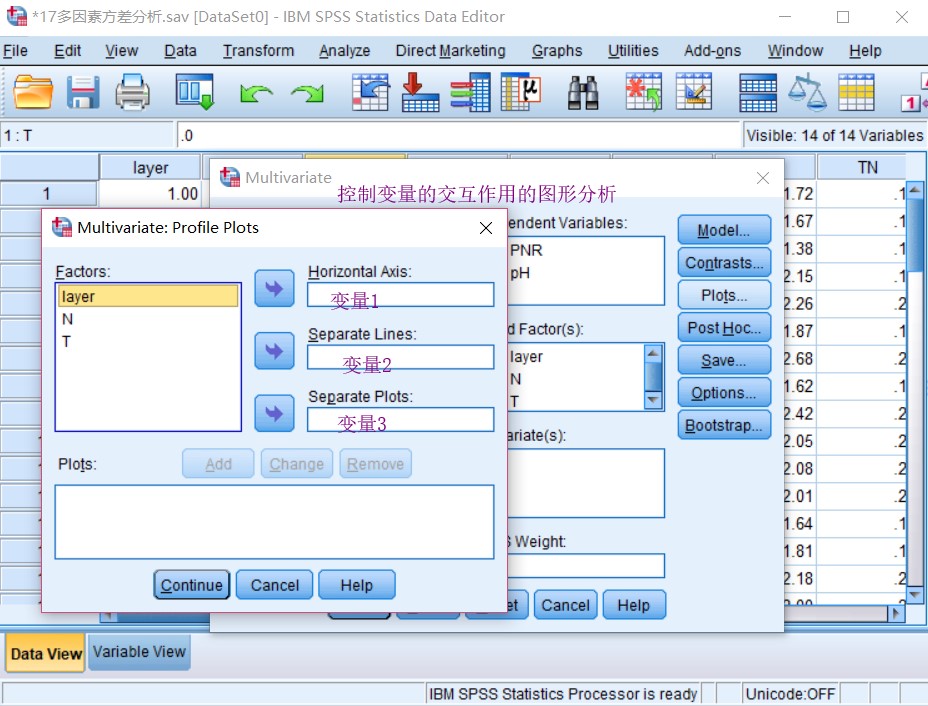Click the Separate Lines input field

click(400, 357)
